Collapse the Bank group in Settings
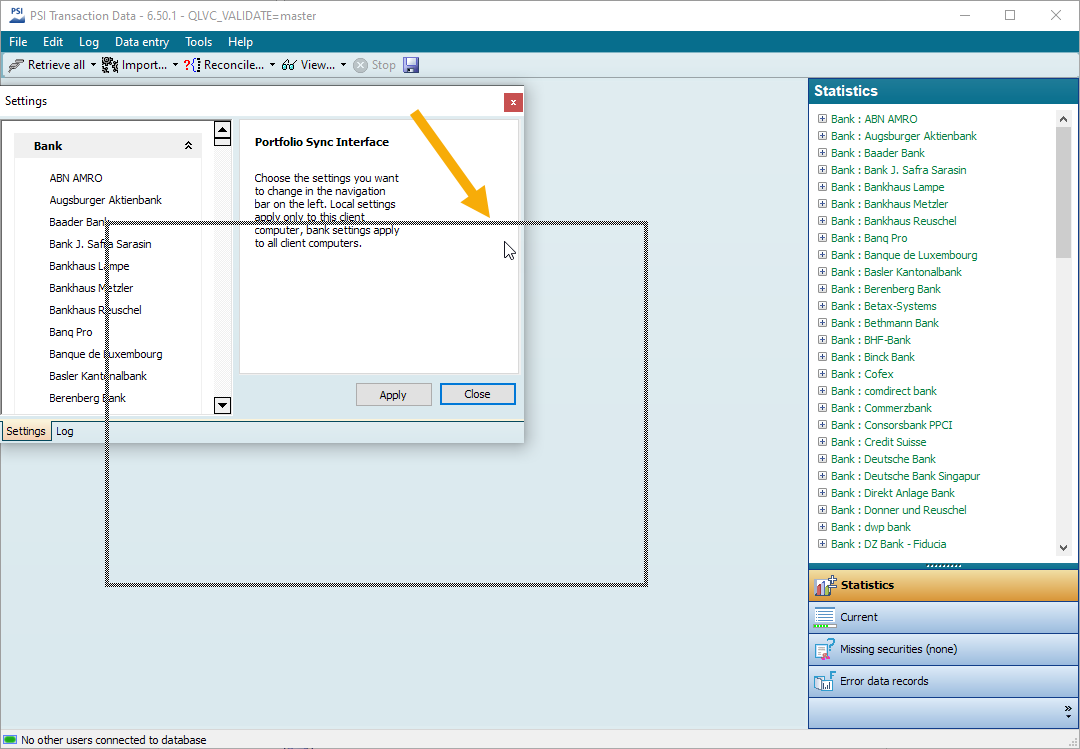This screenshot has width=1080, height=749. pos(188,146)
